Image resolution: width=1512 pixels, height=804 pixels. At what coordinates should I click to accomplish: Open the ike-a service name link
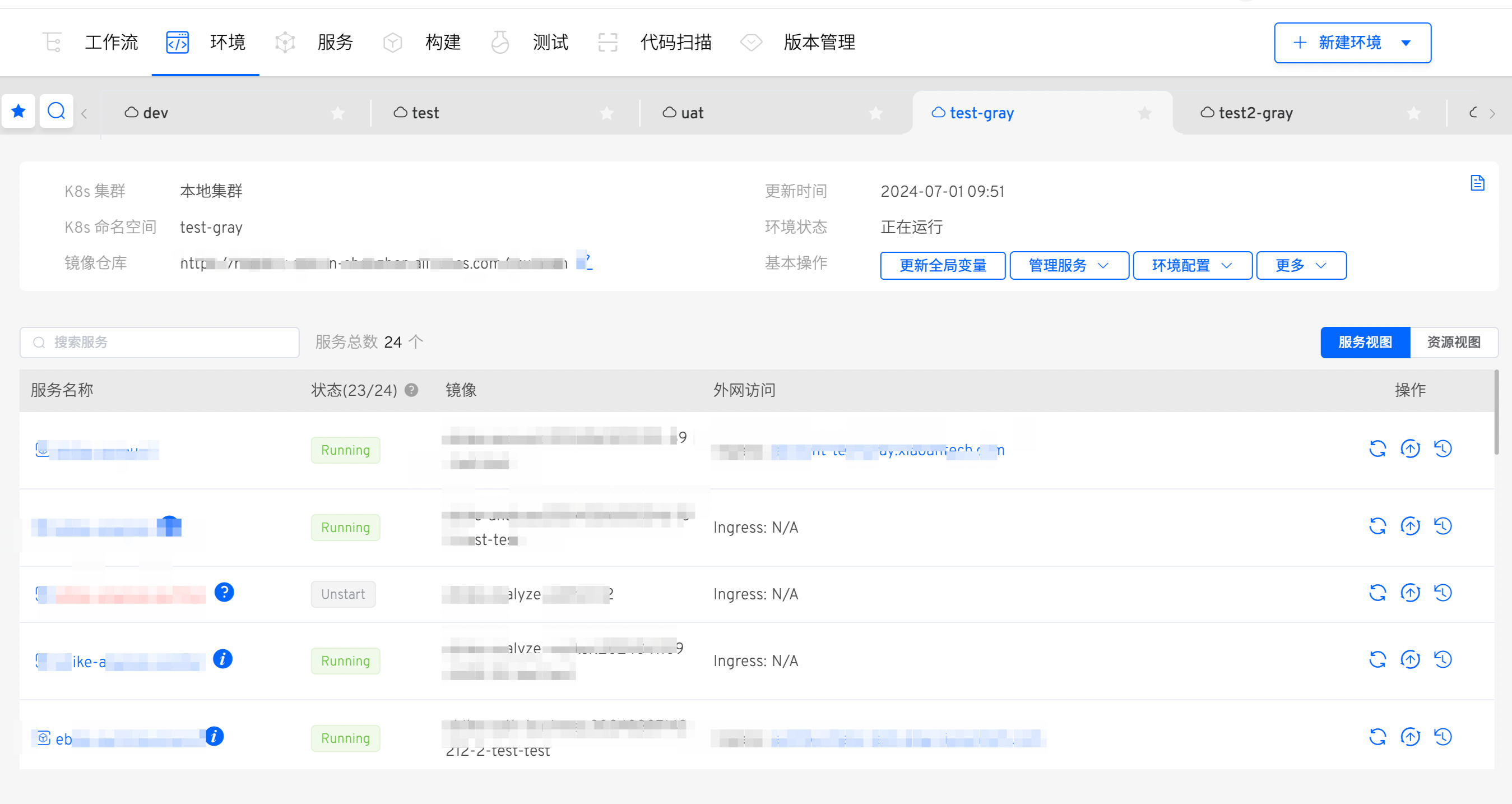120,661
